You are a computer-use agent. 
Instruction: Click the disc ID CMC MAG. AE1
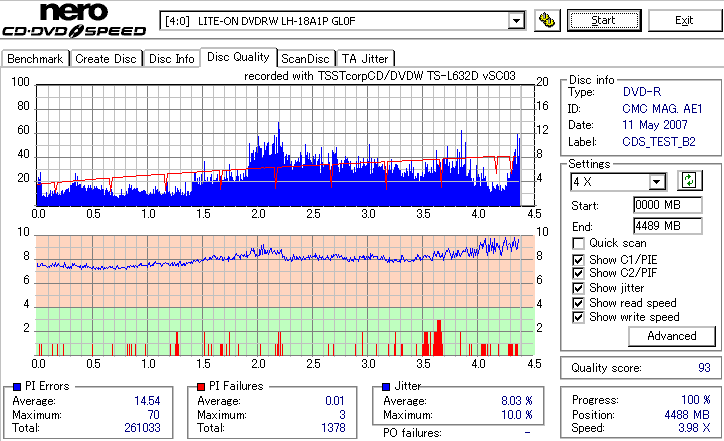[x=662, y=109]
